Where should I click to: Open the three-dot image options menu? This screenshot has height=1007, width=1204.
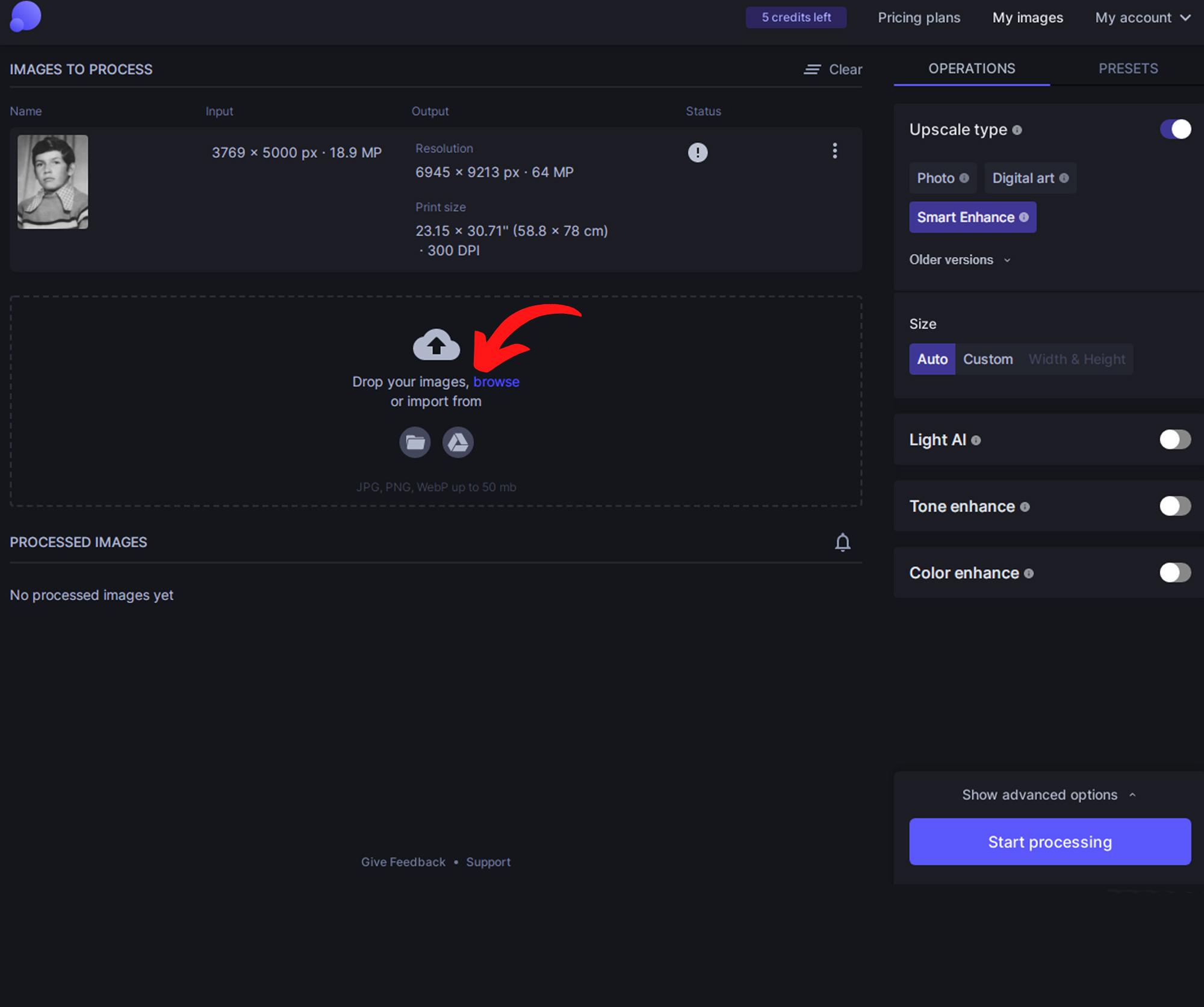(834, 151)
